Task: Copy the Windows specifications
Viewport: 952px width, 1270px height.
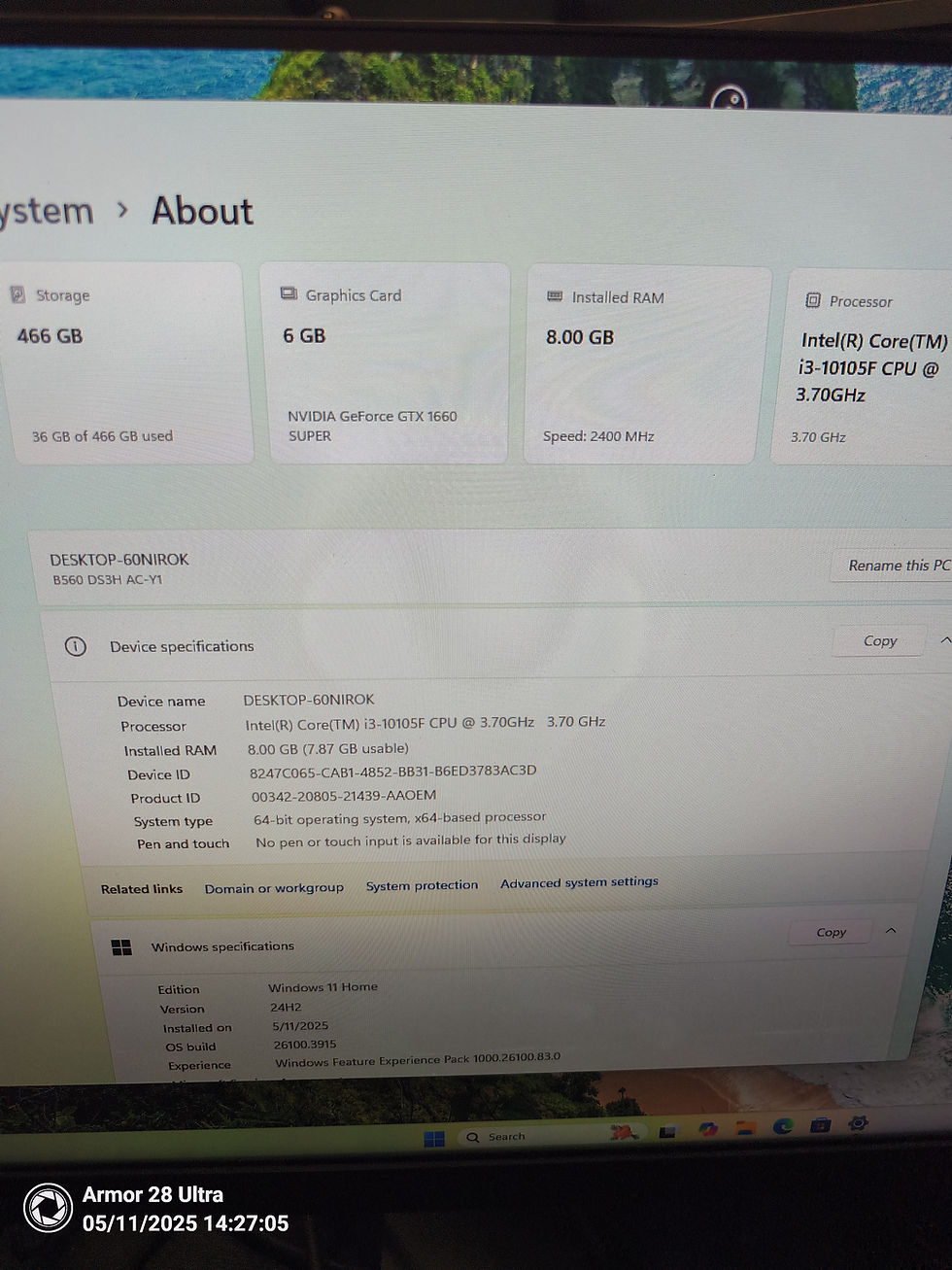Action: click(x=831, y=932)
